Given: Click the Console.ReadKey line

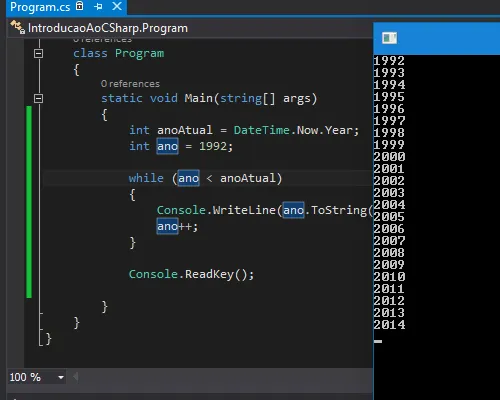Looking at the screenshot, I should click(x=191, y=274).
